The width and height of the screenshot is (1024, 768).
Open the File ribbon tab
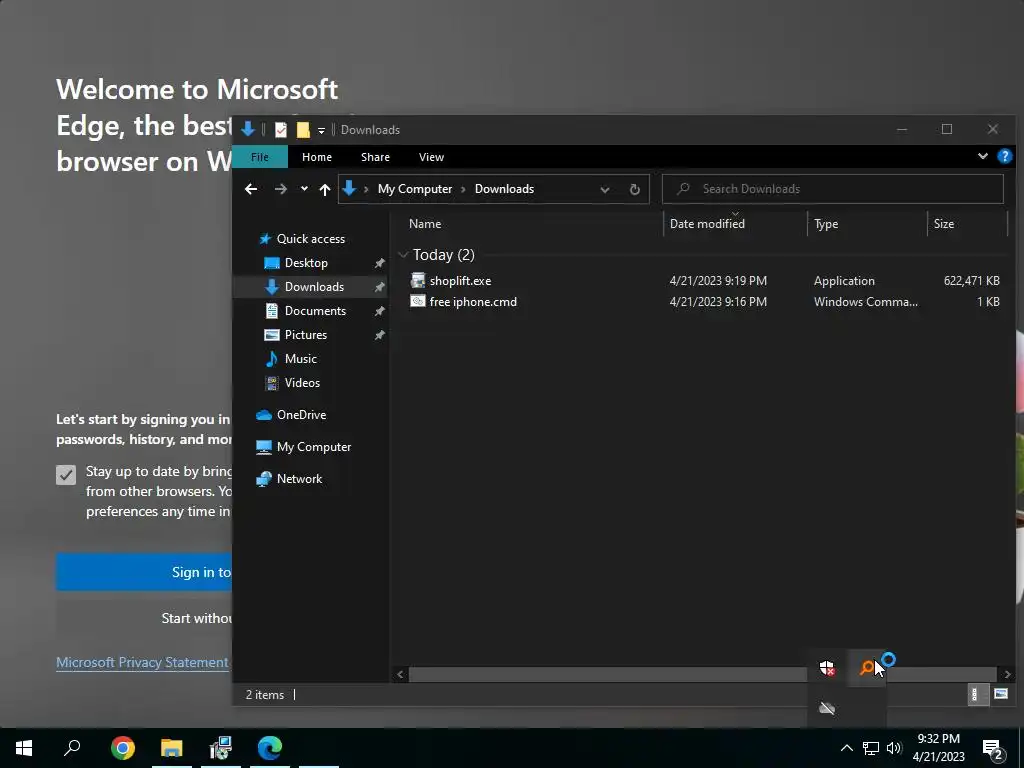tap(260, 157)
